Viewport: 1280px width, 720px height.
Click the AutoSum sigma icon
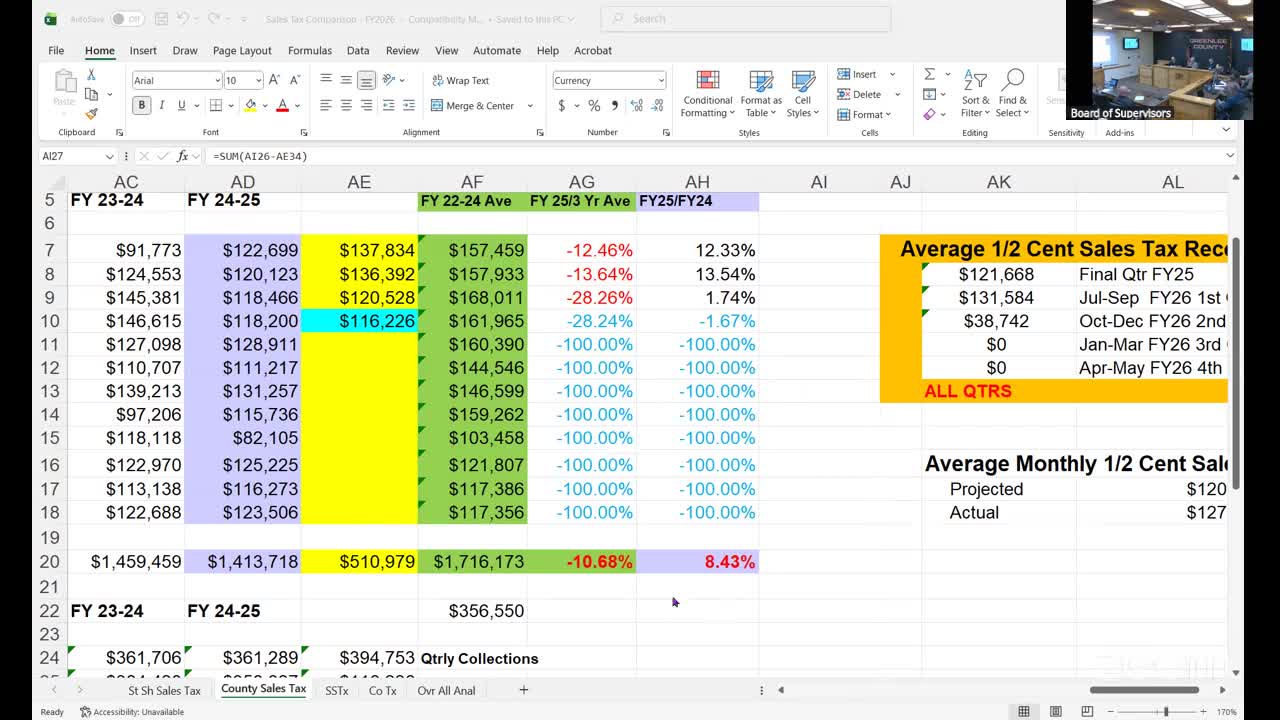pos(929,74)
